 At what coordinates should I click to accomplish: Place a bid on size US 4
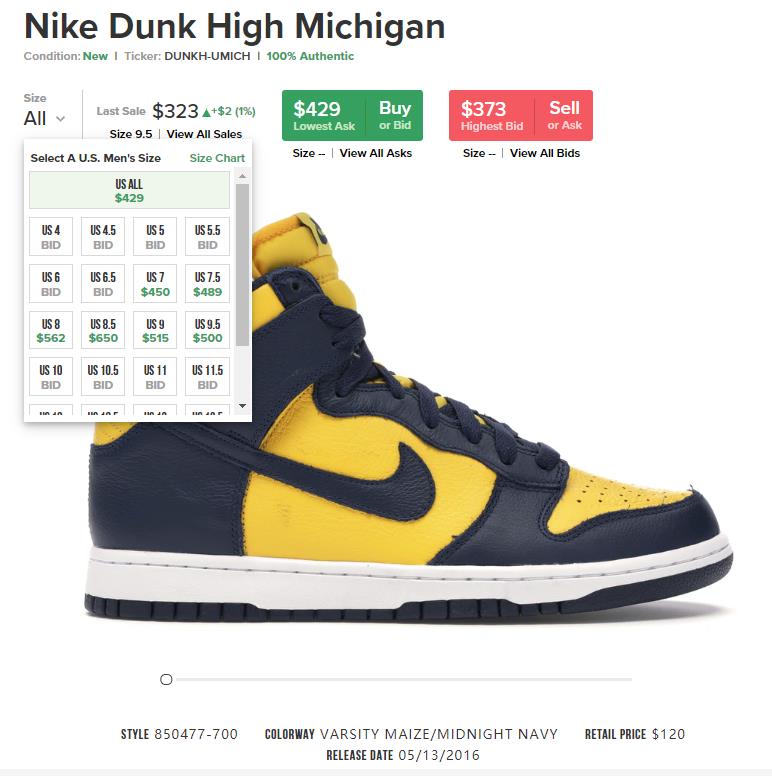pos(50,237)
